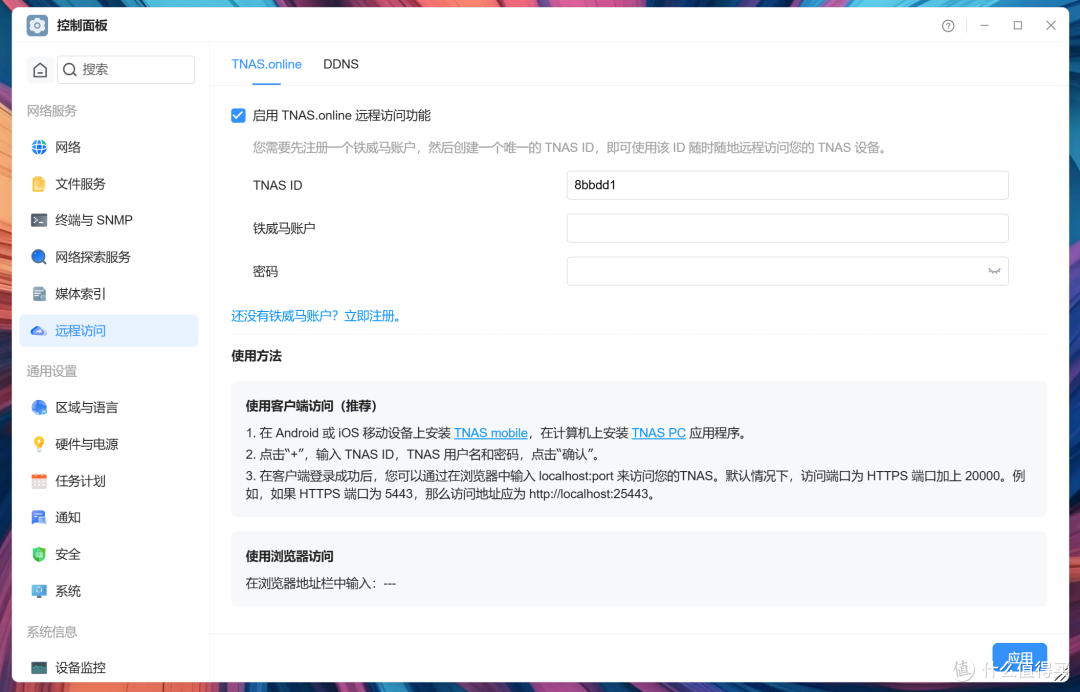Switch to the TNAS.online tab

click(x=267, y=64)
